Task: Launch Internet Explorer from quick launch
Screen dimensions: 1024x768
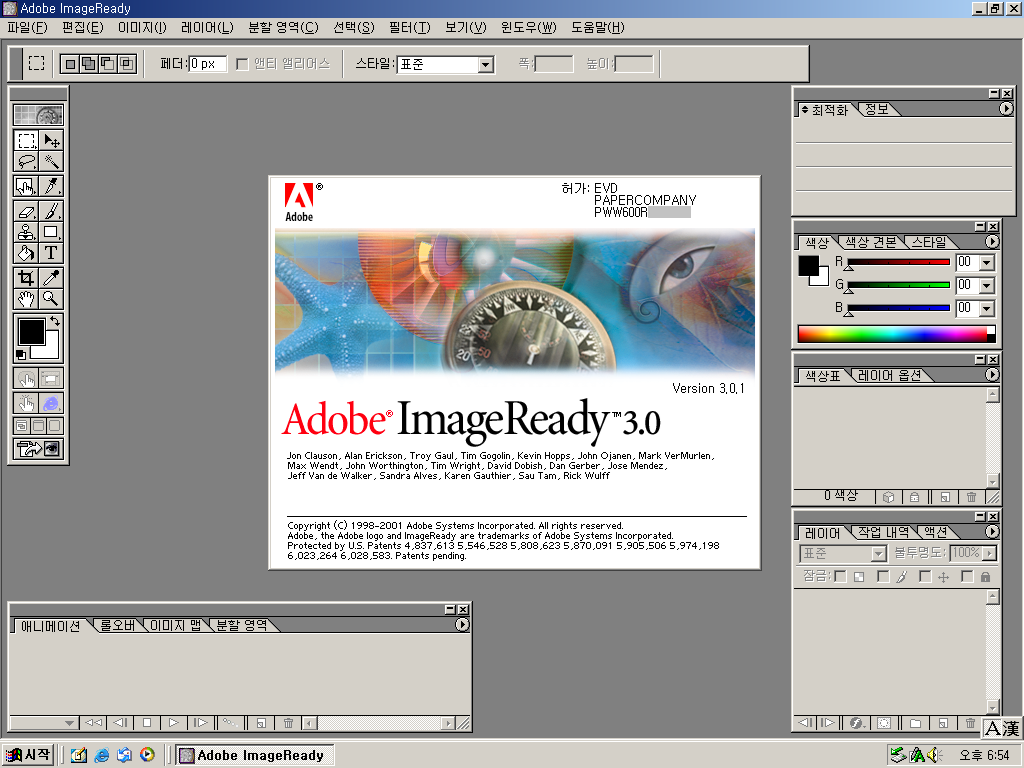Action: pyautogui.click(x=101, y=756)
